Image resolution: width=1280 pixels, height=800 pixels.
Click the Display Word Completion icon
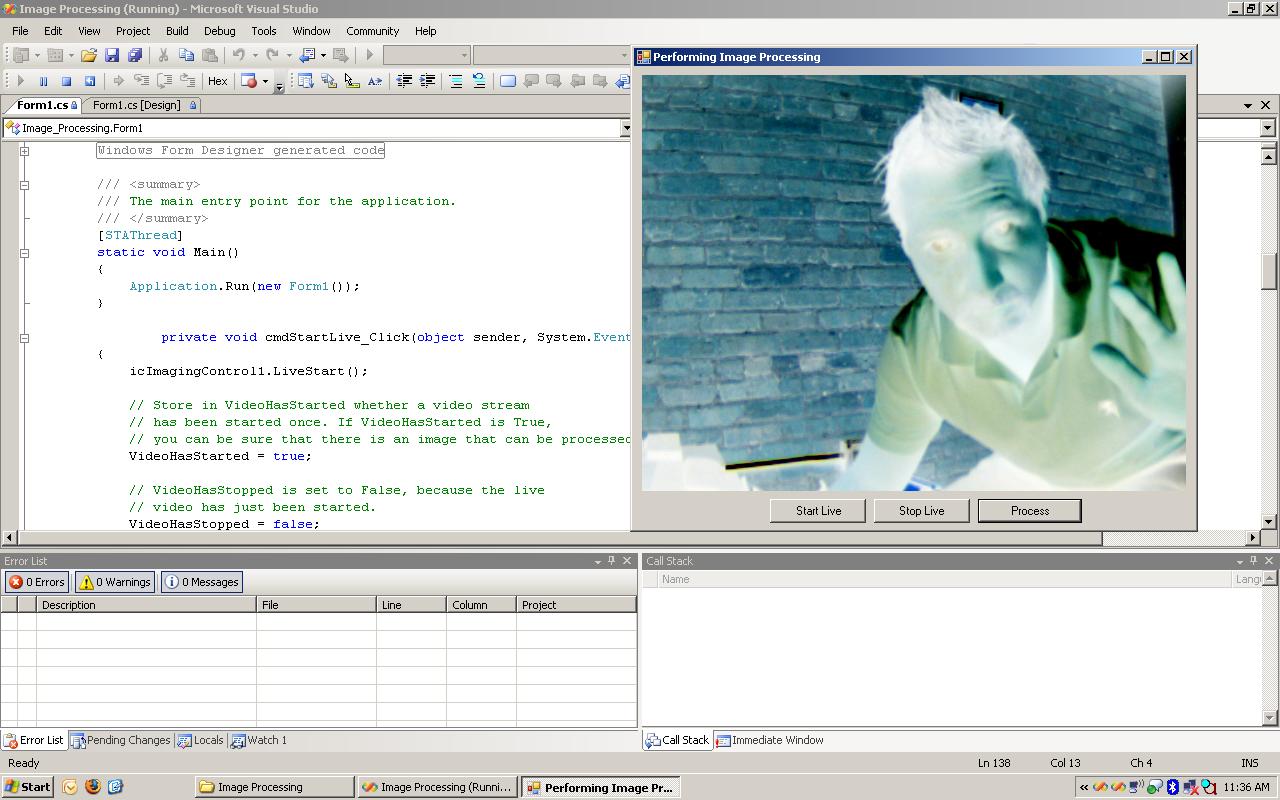(x=375, y=81)
